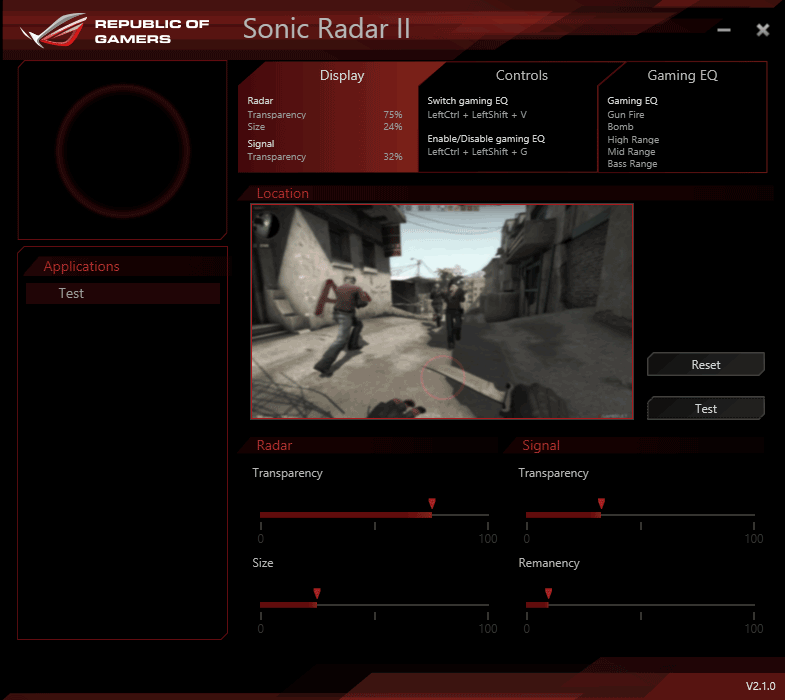
Task: Click the Test button beside the location preview
Action: tap(706, 409)
